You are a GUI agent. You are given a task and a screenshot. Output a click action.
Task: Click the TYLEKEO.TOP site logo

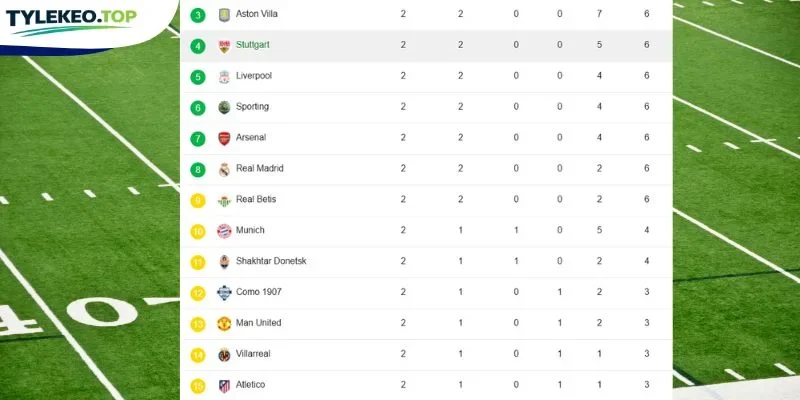click(x=71, y=21)
